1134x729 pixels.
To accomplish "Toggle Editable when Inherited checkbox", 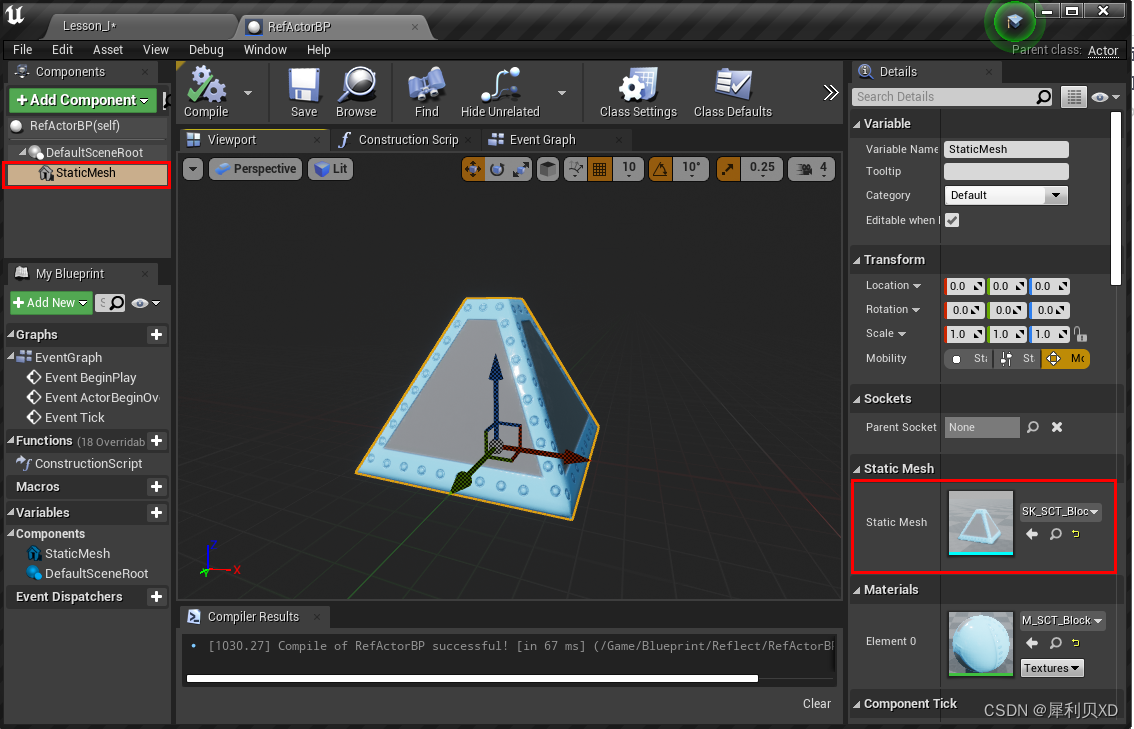I will click(952, 221).
